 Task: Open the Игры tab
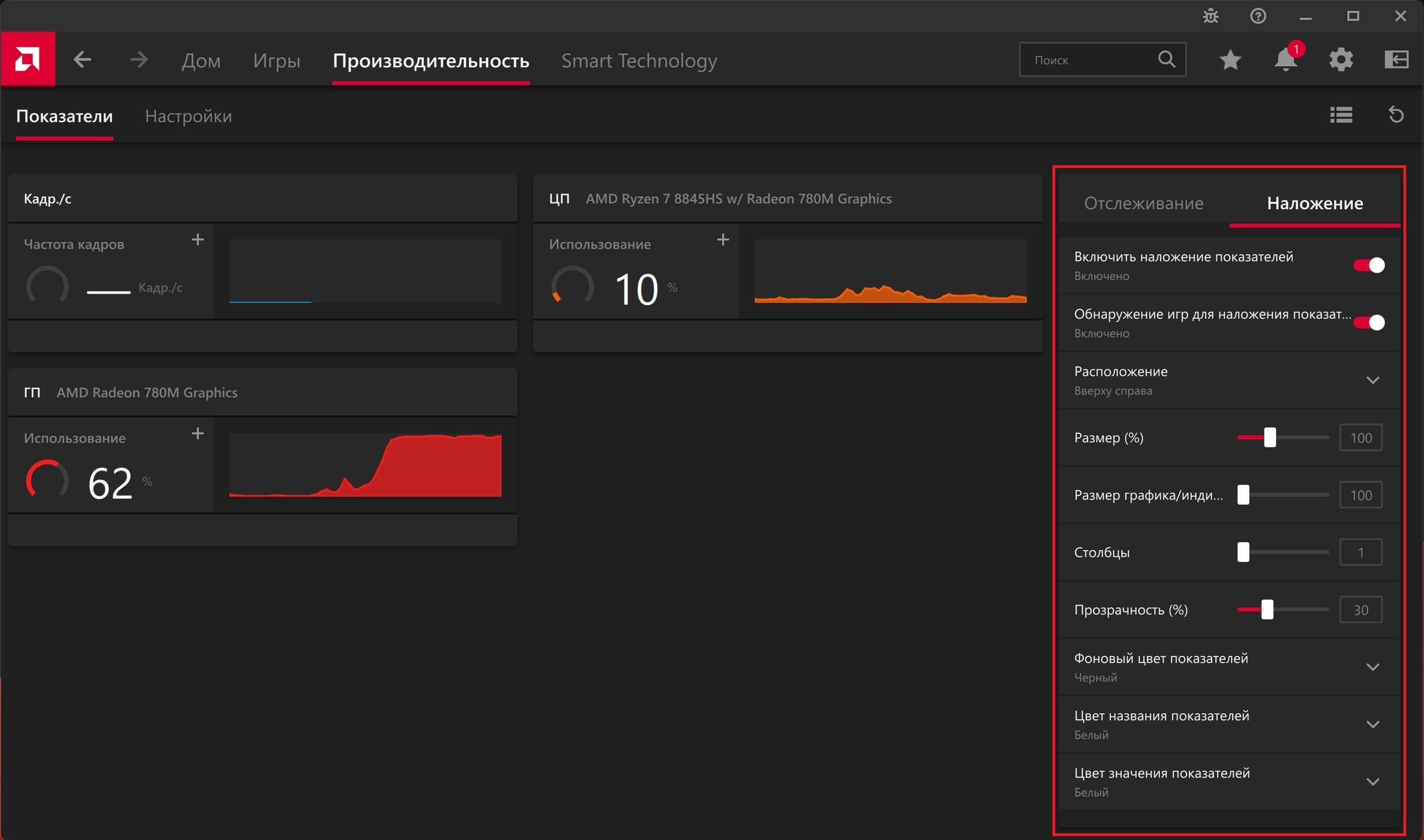(277, 61)
